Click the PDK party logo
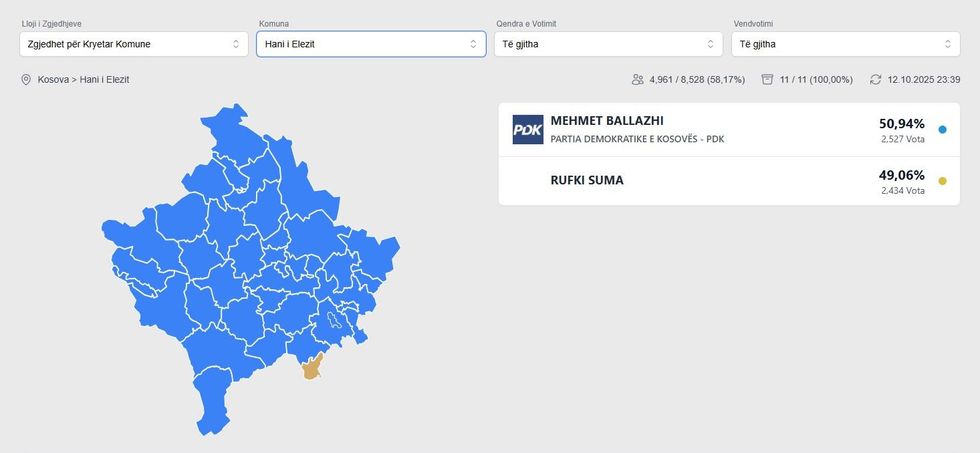Image resolution: width=980 pixels, height=453 pixels. click(527, 130)
